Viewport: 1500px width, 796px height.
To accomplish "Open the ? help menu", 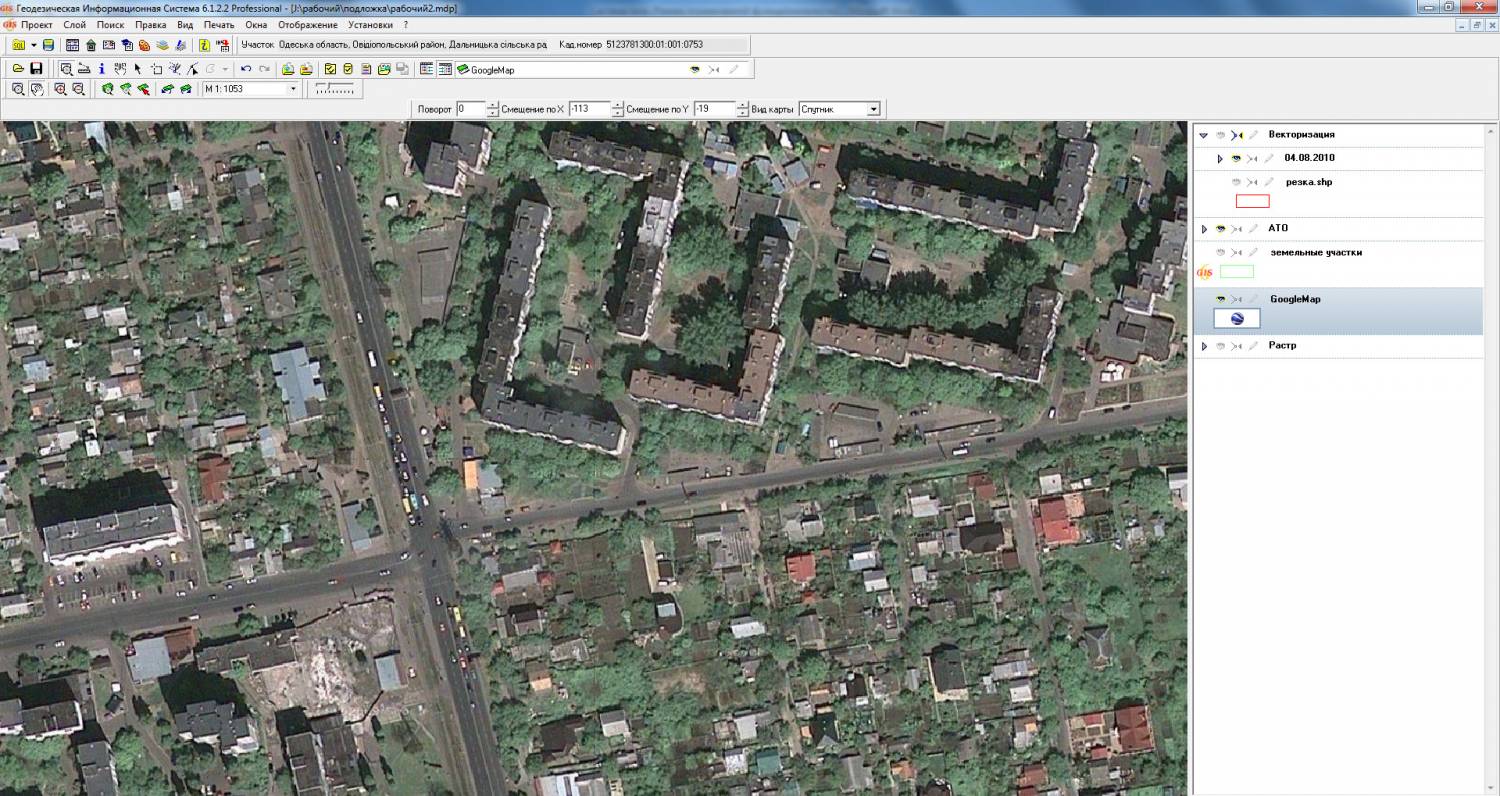I will pyautogui.click(x=405, y=24).
